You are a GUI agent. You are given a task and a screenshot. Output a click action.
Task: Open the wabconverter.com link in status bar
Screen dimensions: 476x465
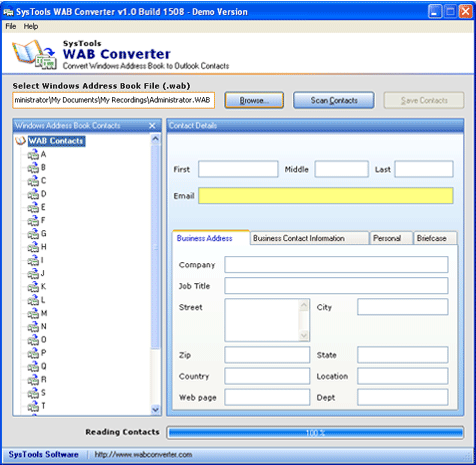click(143, 455)
